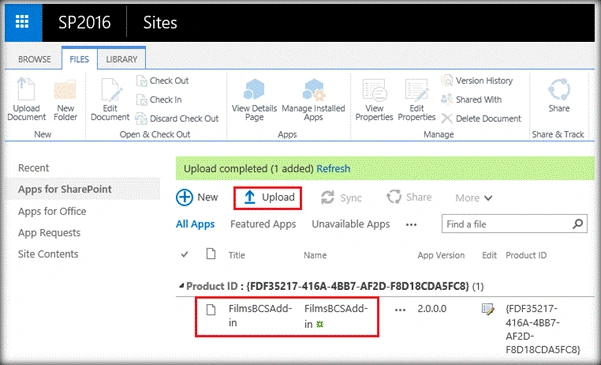601x365 pixels.
Task: Sort by the Title column header
Action: 237,255
